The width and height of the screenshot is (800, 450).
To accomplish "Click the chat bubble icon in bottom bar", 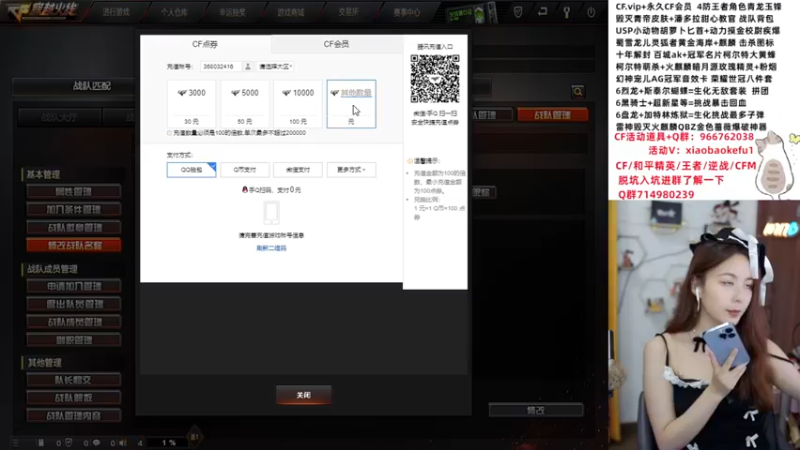I will click(96, 443).
